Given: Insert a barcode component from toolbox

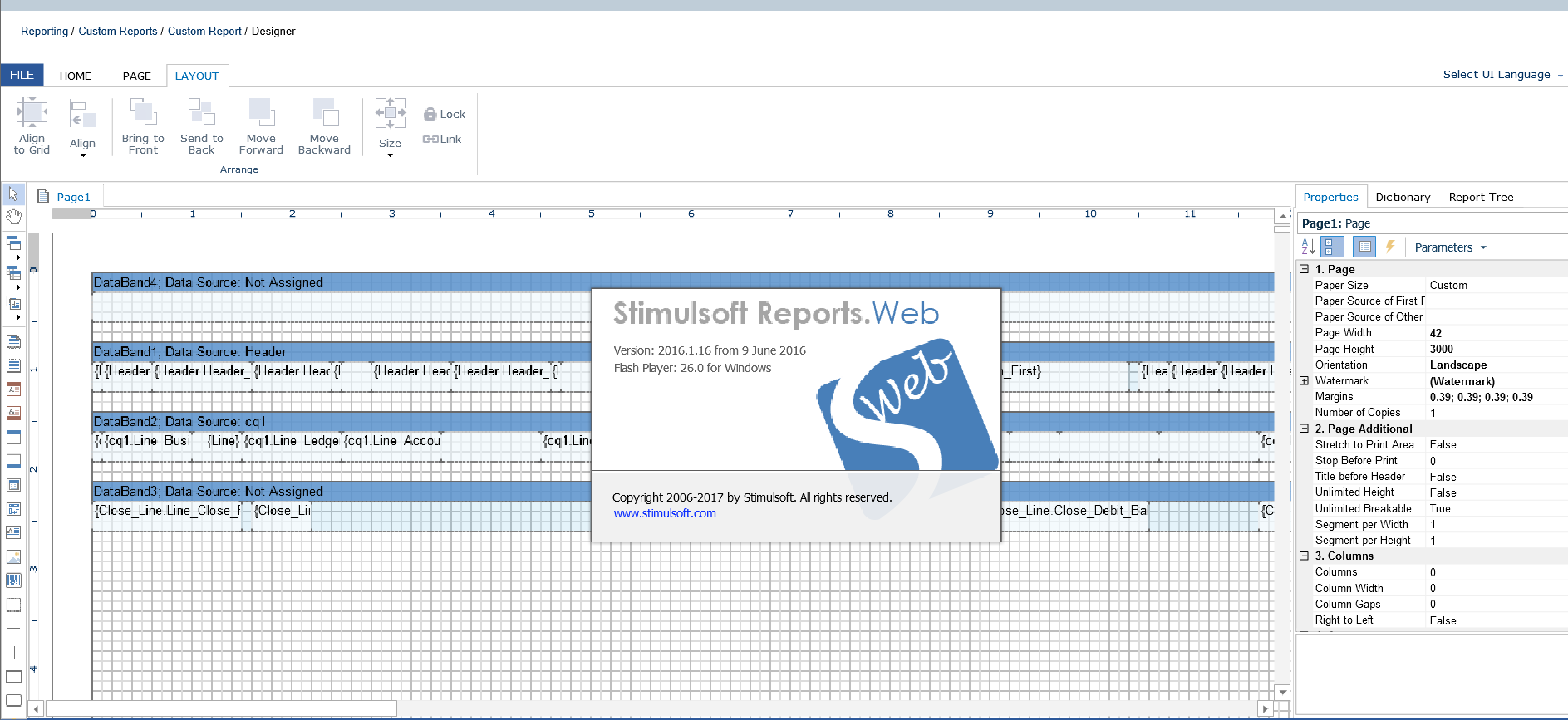Looking at the screenshot, I should [13, 580].
